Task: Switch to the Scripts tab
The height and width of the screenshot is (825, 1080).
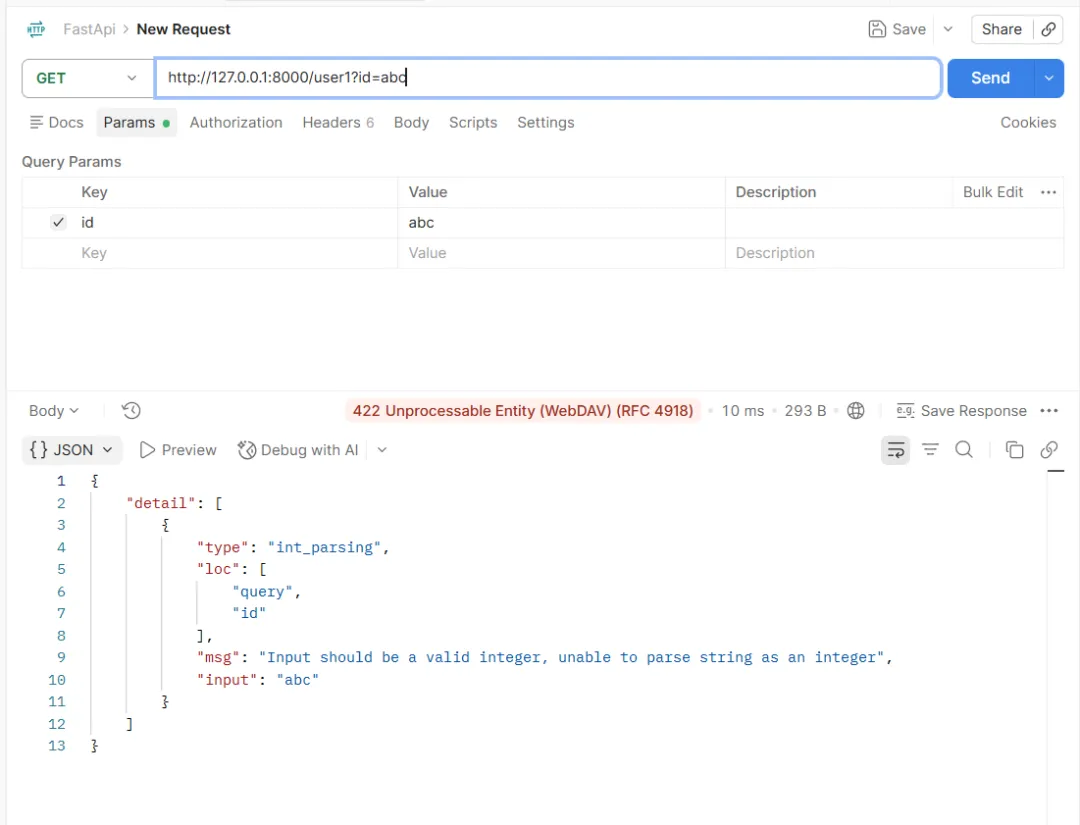Action: click(x=473, y=123)
